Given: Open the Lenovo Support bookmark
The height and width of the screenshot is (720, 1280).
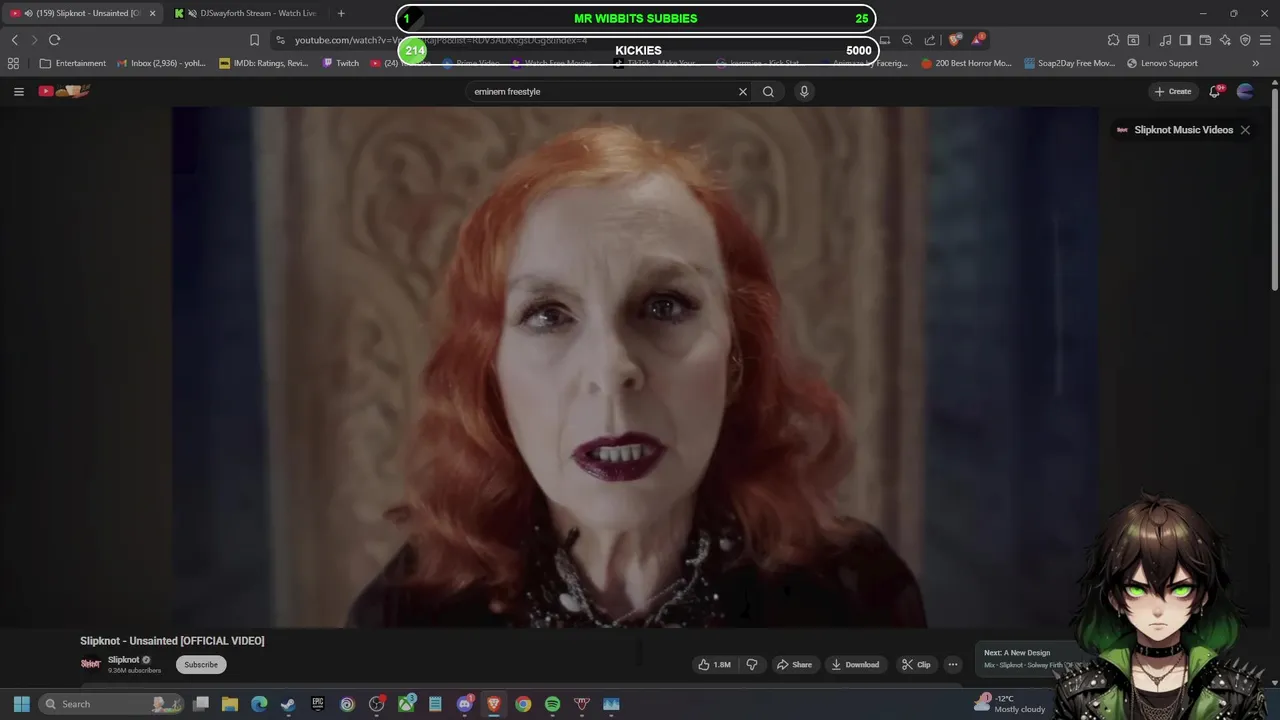Looking at the screenshot, I should (x=1162, y=63).
